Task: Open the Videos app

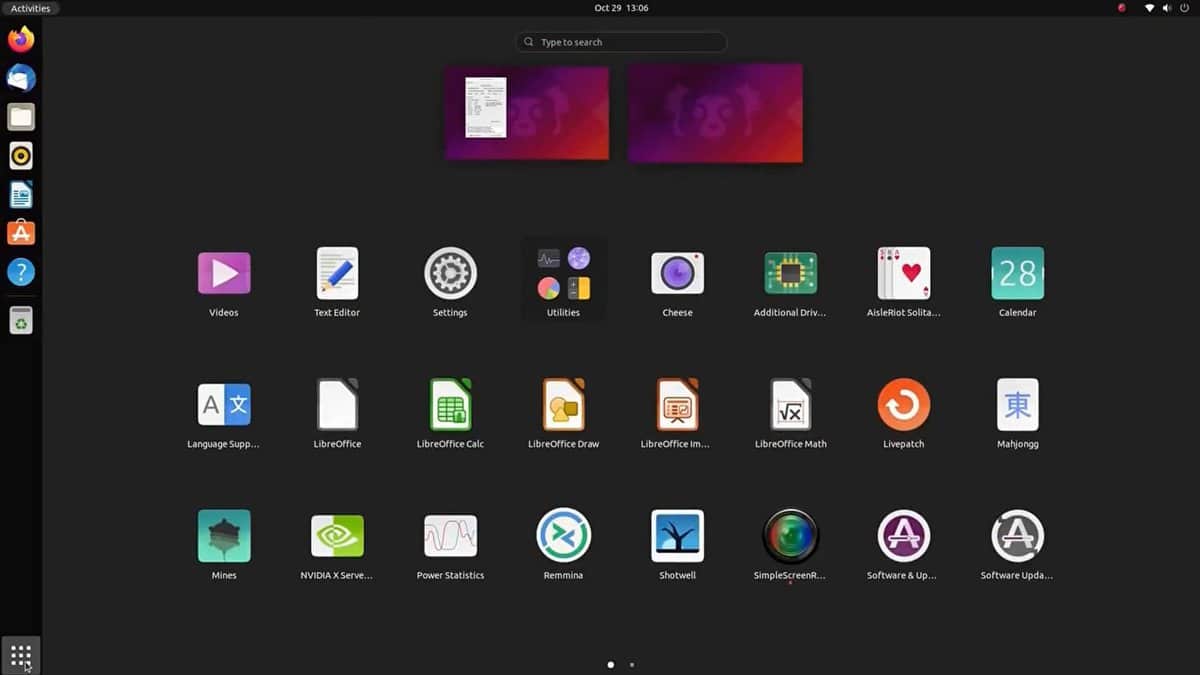Action: [x=224, y=273]
